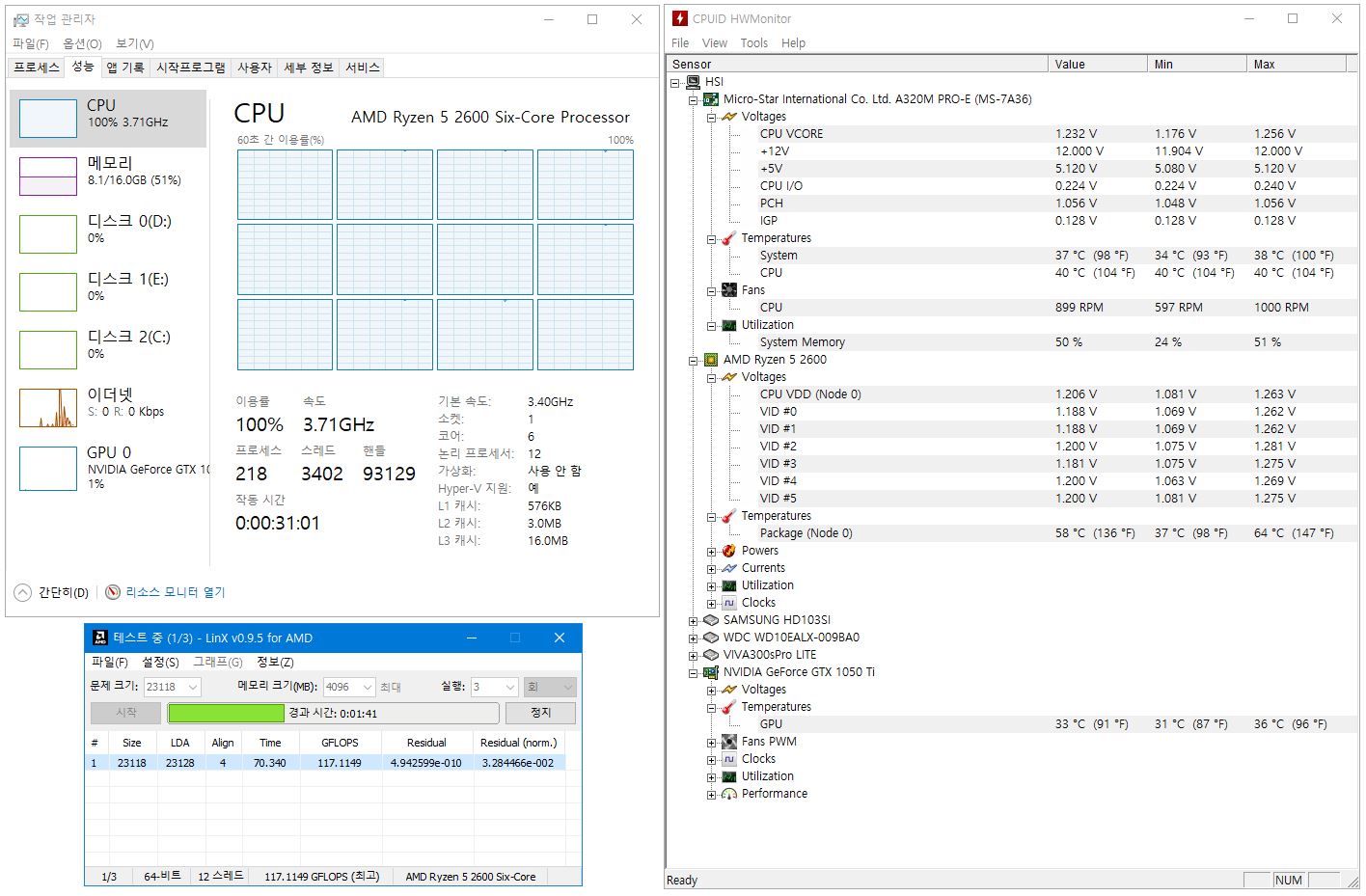This screenshot has width=1366, height=896.
Task: Collapse the Micro-Star motherboard node
Action: 693,100
